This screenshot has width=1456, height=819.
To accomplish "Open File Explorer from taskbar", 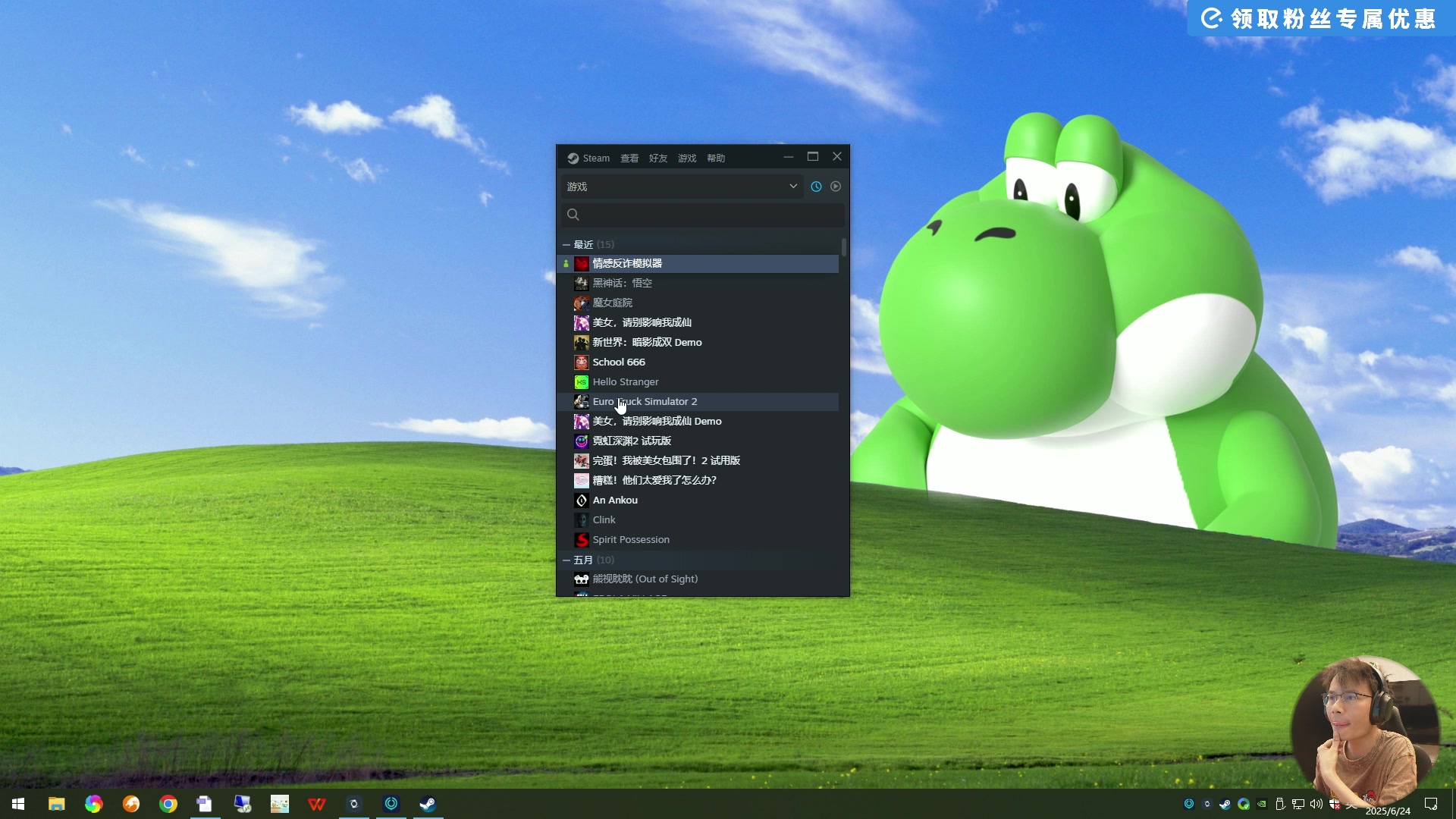I will pos(57,804).
